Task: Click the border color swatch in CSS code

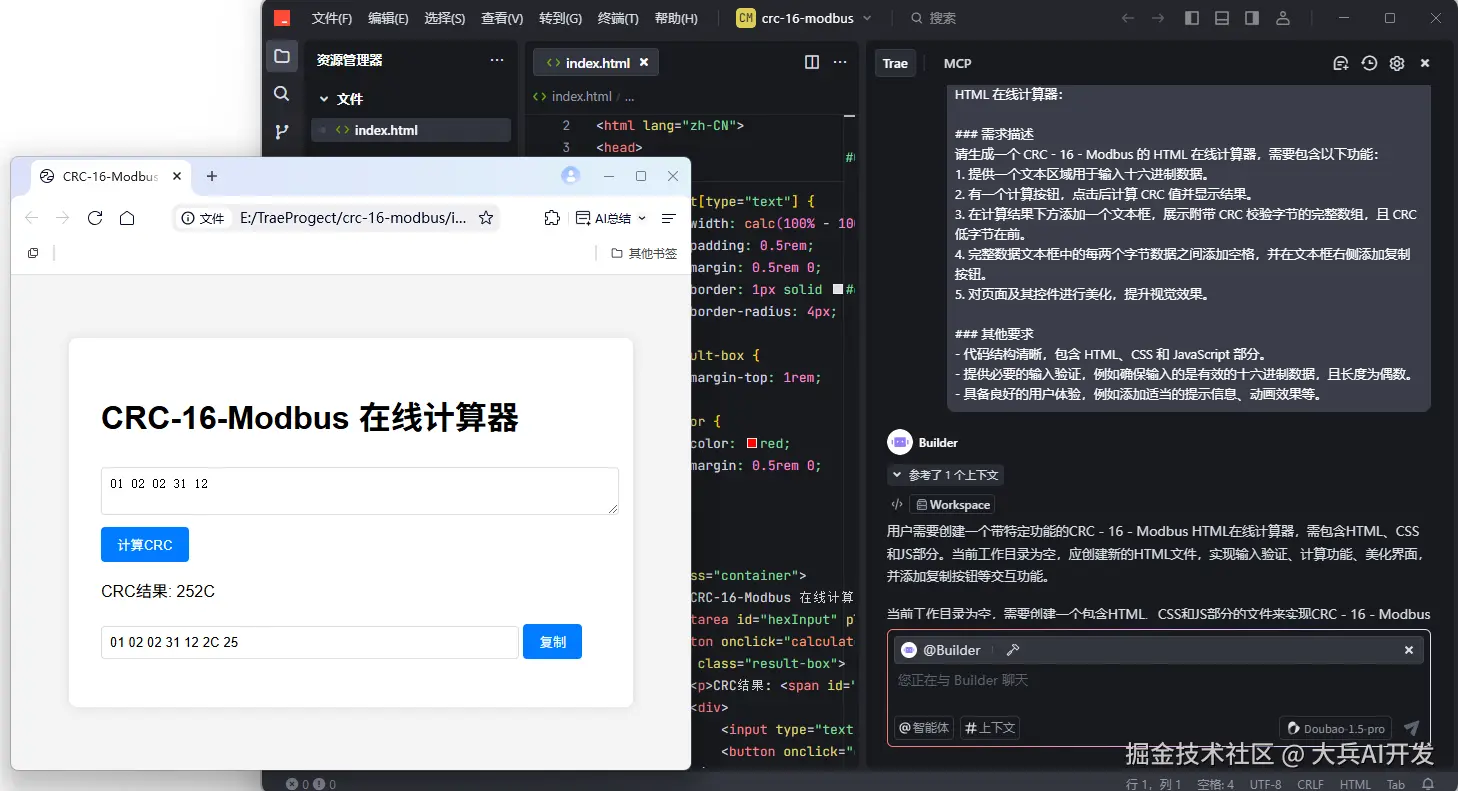Action: (x=838, y=289)
